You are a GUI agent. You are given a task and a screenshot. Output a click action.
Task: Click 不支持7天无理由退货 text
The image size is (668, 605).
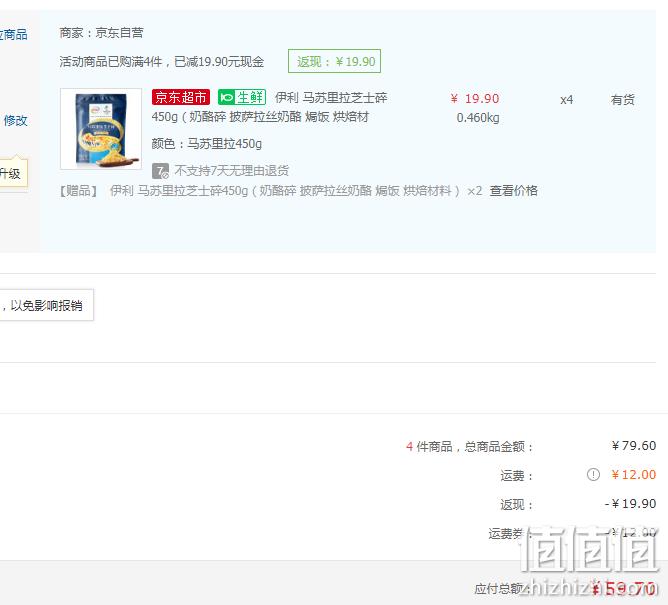(232, 171)
